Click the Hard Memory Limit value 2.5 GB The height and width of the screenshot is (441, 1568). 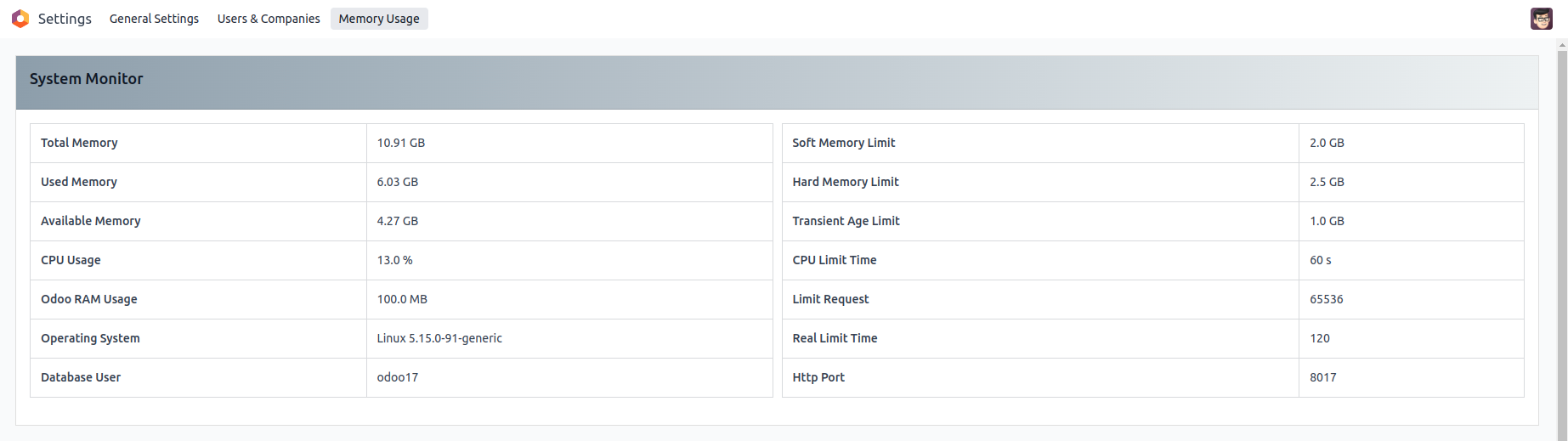(x=1327, y=182)
